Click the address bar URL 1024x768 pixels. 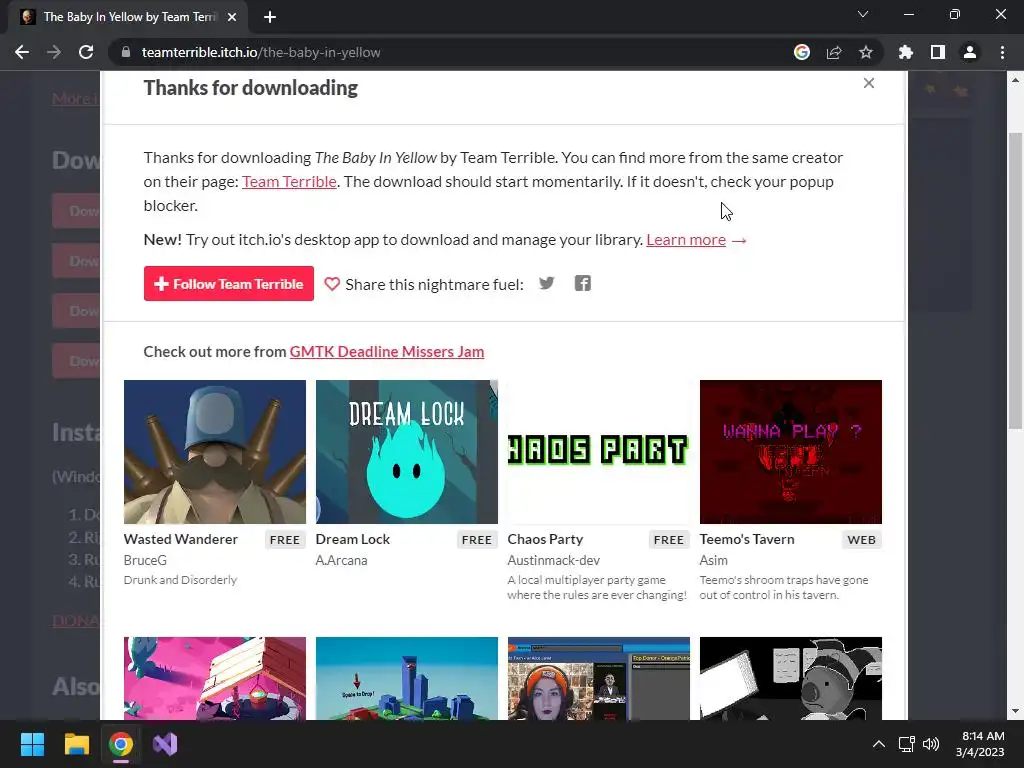click(x=261, y=52)
